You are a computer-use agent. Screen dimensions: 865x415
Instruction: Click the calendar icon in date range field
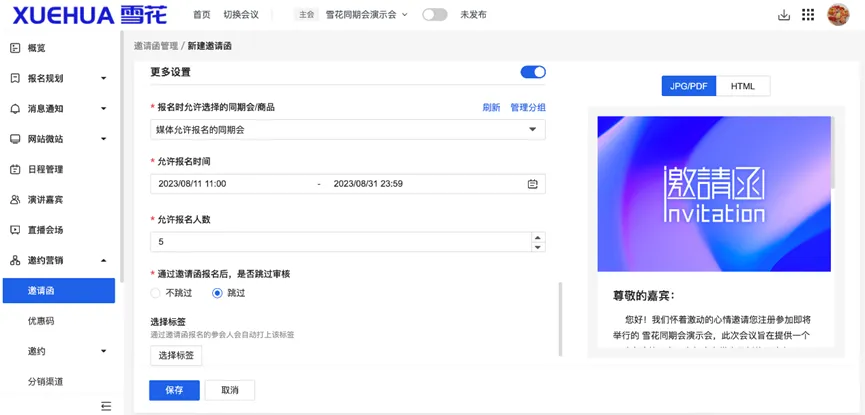533,184
